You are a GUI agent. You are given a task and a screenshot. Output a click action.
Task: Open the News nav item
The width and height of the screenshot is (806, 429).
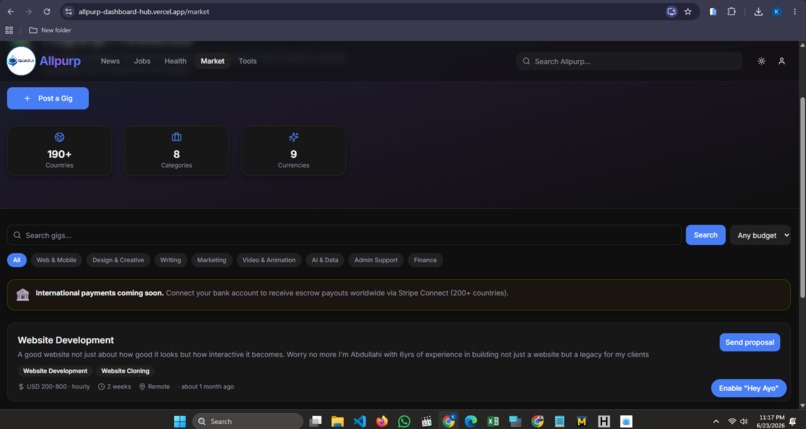click(110, 61)
